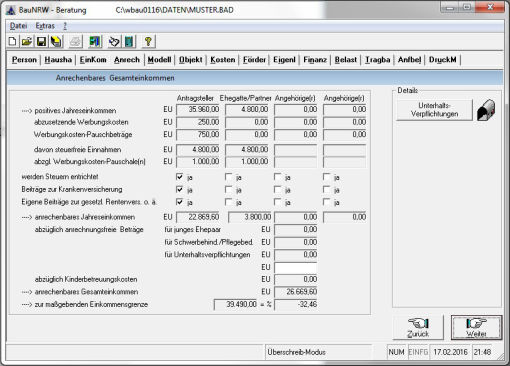Check first Angehörige(r) Rentenversicherung Beiträge checkbox

[278, 202]
